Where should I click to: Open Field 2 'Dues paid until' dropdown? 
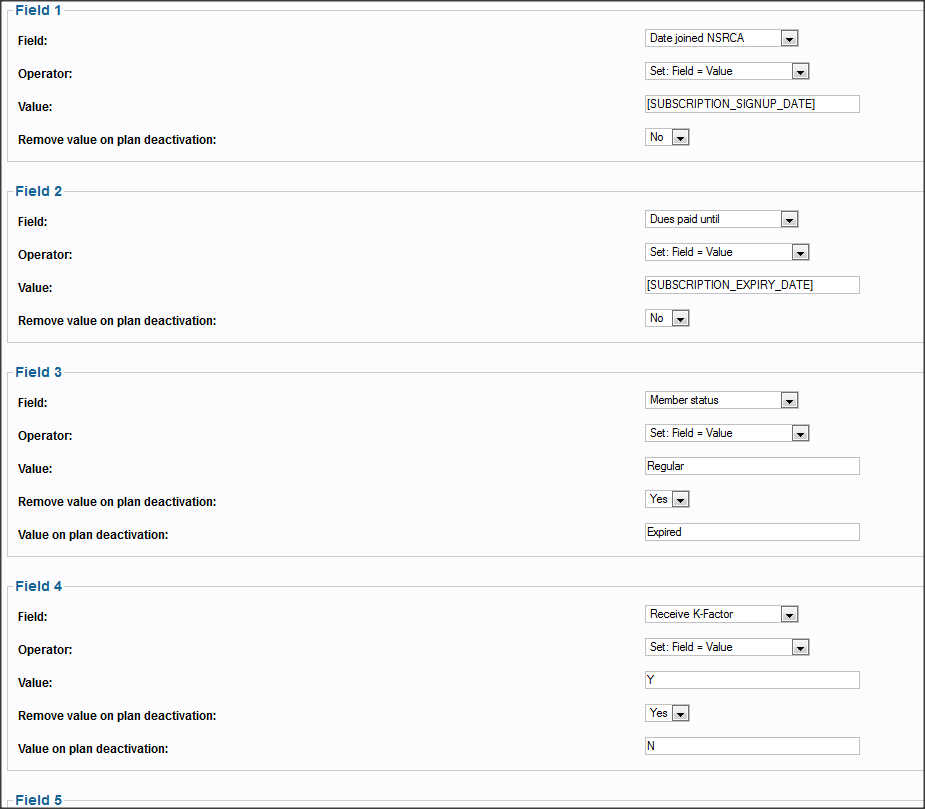coord(721,220)
